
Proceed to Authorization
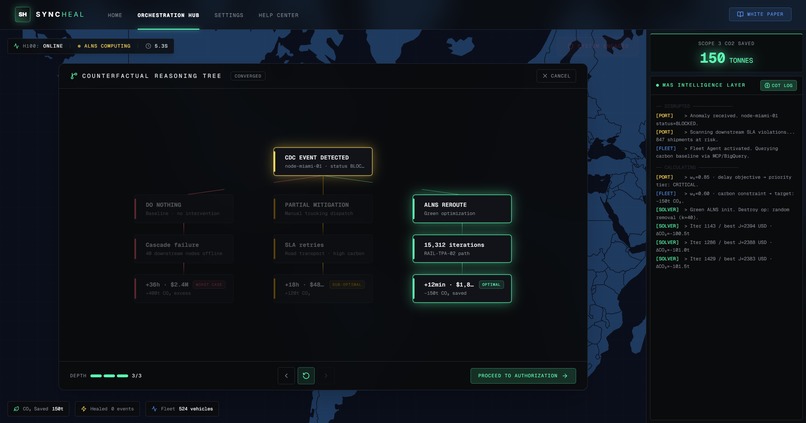click(x=523, y=376)
